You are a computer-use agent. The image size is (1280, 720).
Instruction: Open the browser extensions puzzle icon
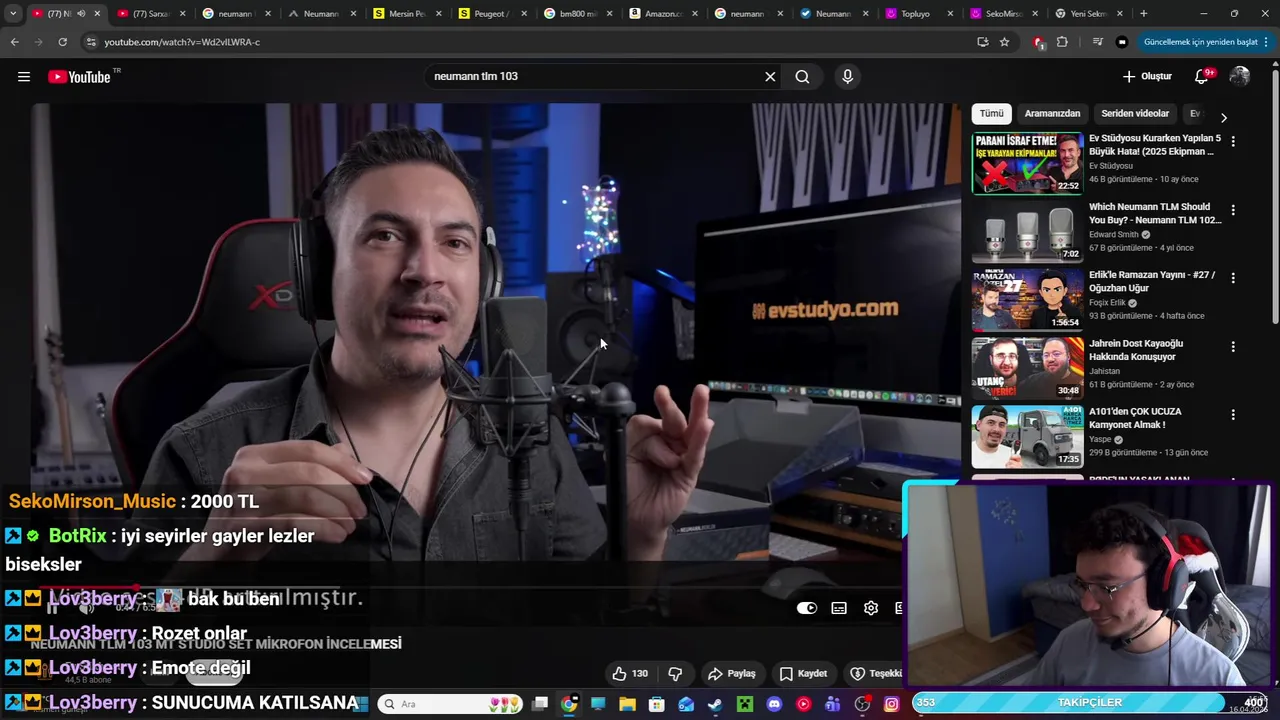(1062, 42)
